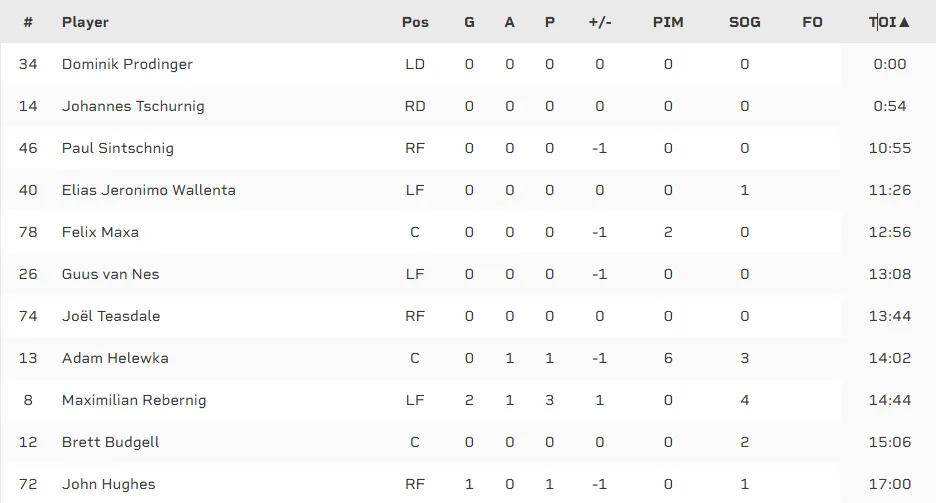Open player Maximilian Rebernig

click(134, 400)
